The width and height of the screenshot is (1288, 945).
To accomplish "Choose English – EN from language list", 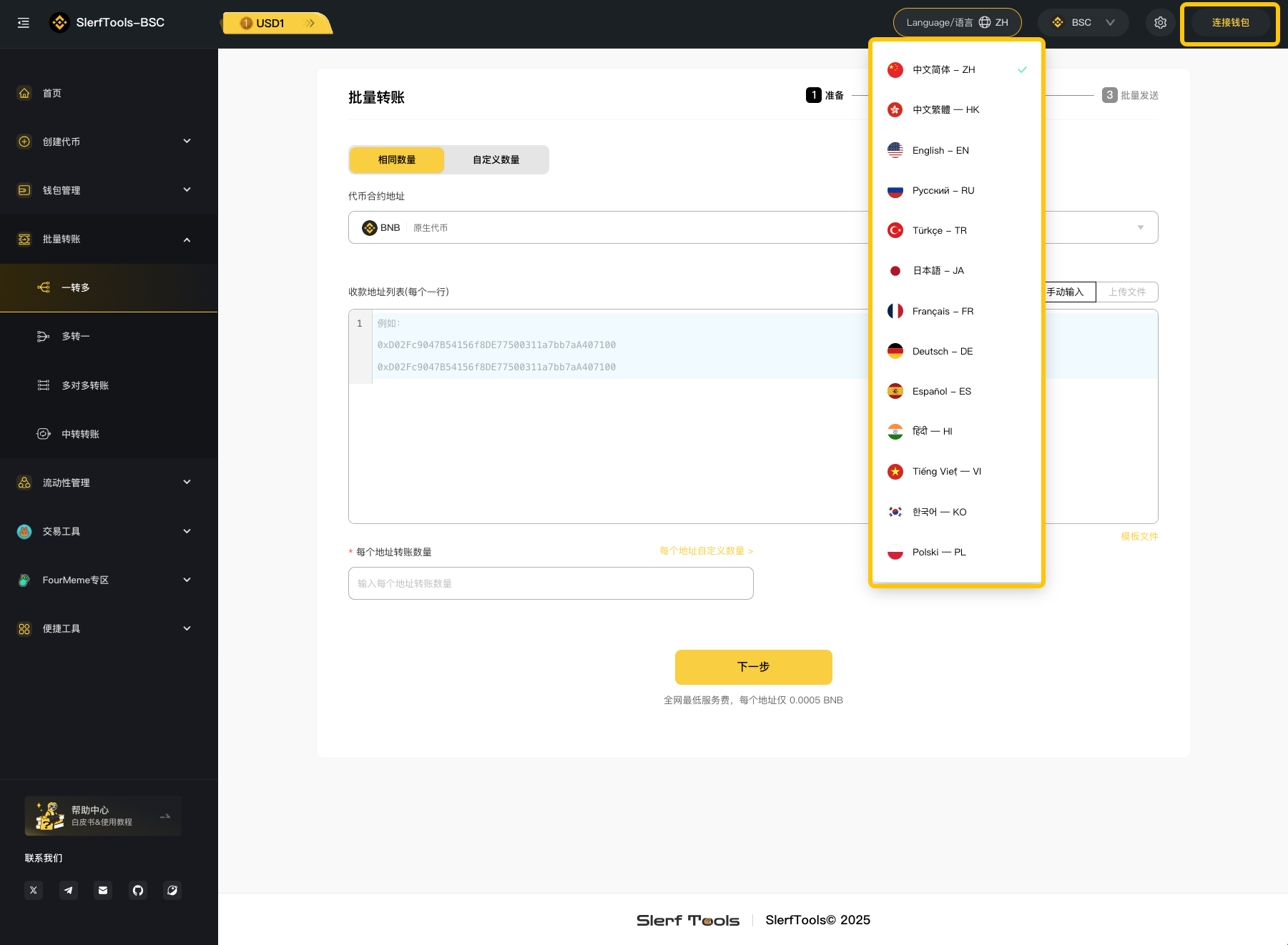I will 940,150.
